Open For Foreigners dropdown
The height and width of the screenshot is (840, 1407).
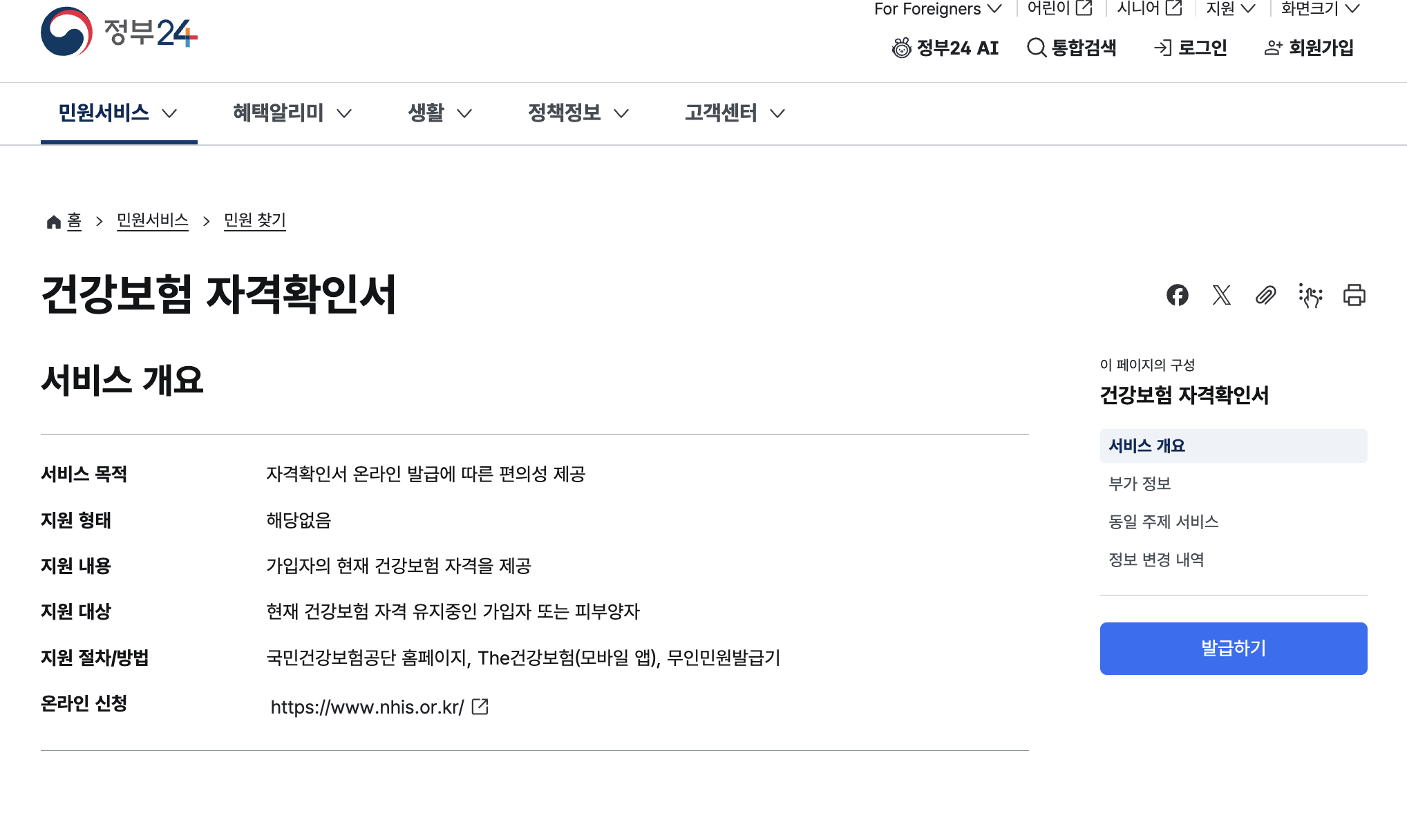tap(937, 9)
